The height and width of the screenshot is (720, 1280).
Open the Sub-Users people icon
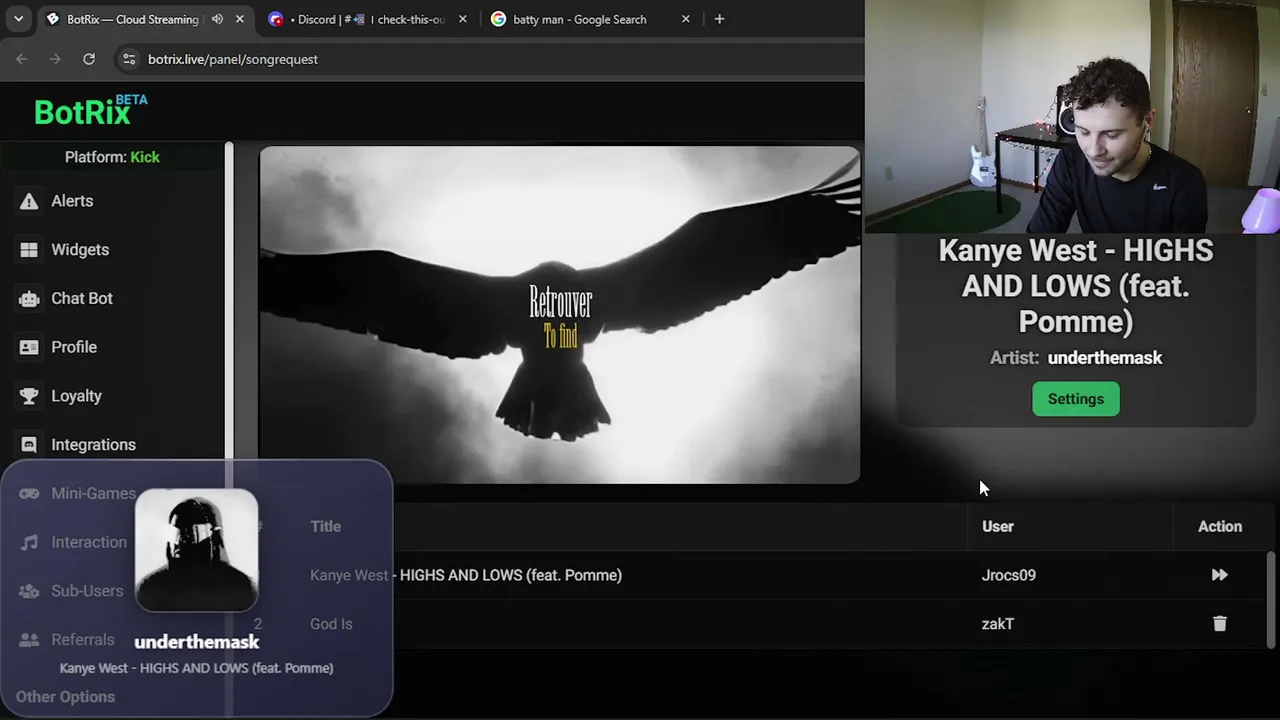tap(29, 591)
